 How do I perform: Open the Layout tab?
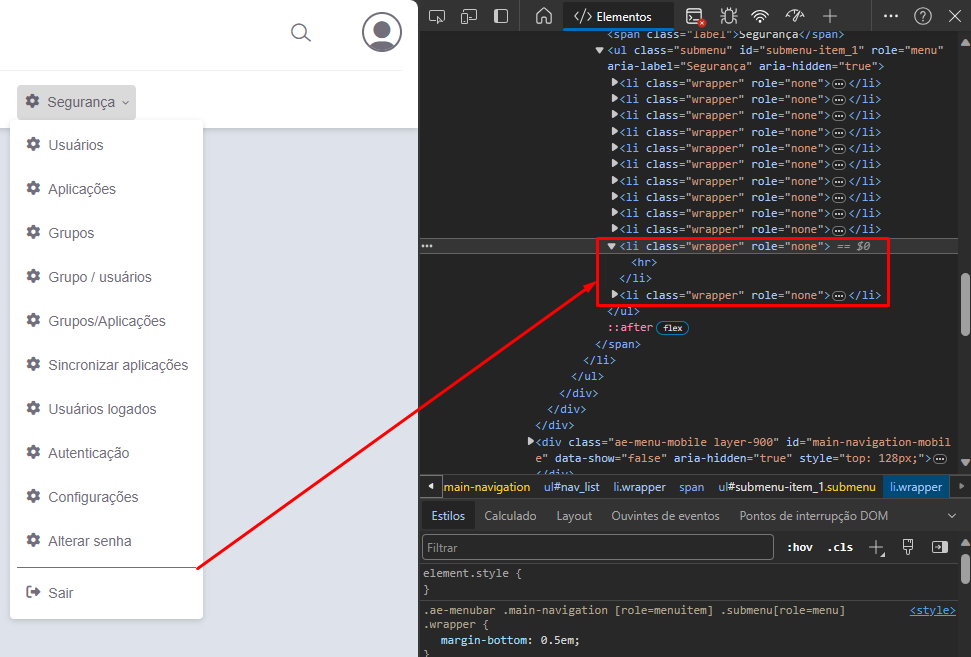coord(574,516)
